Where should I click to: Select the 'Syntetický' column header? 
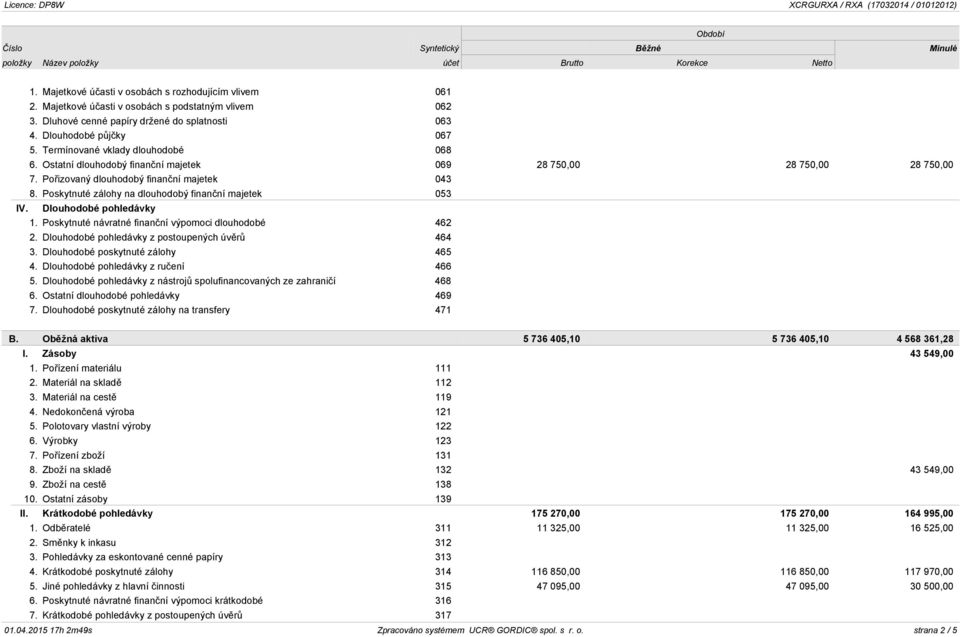pos(439,48)
